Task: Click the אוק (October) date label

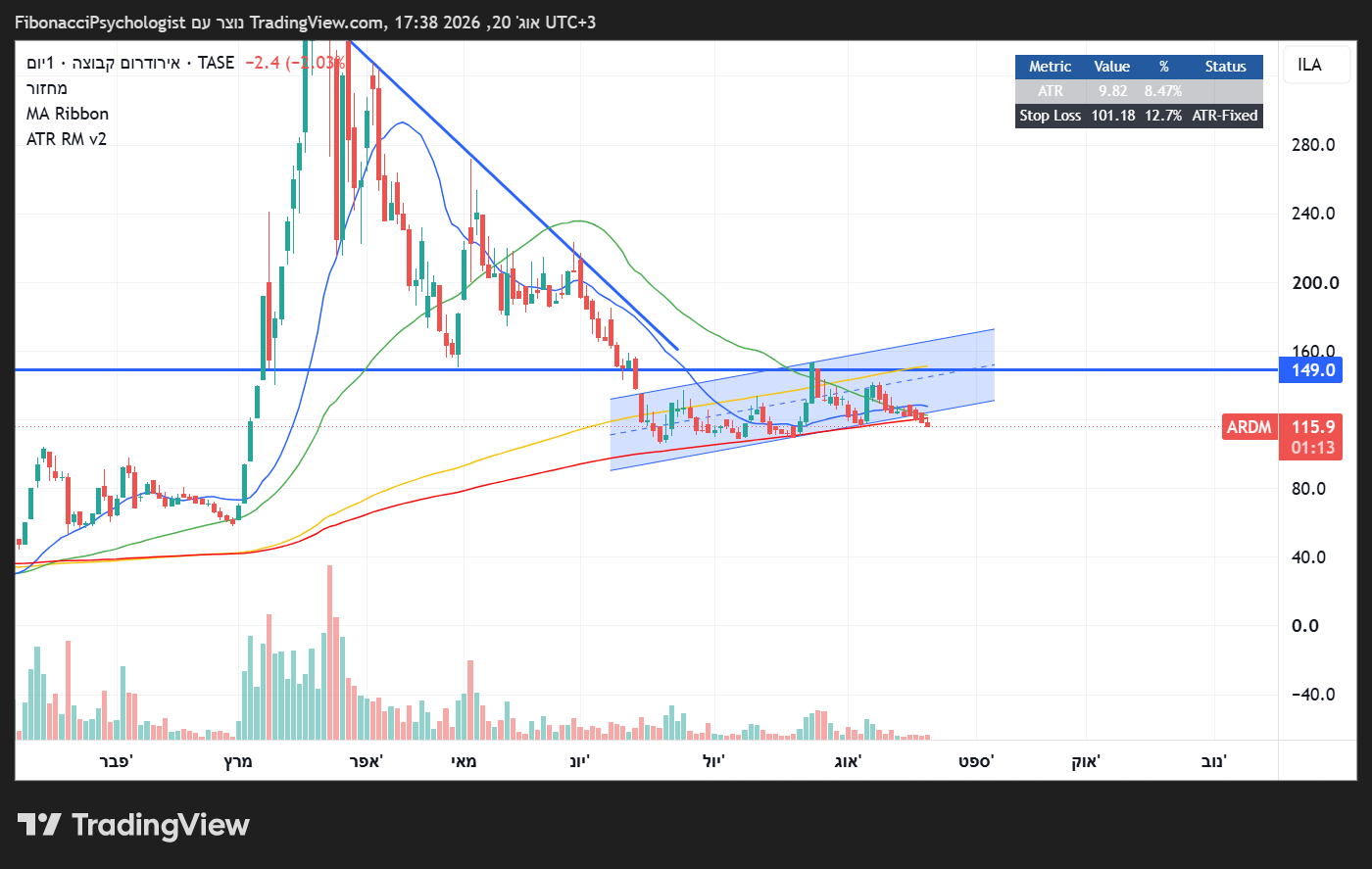Action: tap(1086, 761)
